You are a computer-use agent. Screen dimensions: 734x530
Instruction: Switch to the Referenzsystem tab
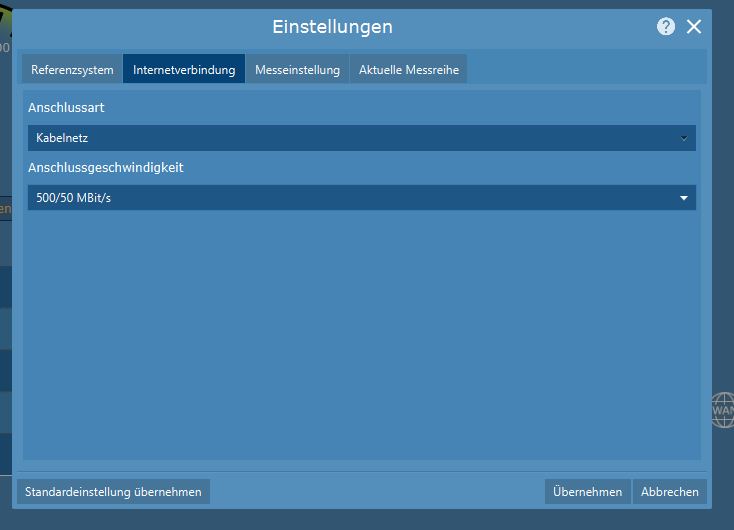point(72,70)
